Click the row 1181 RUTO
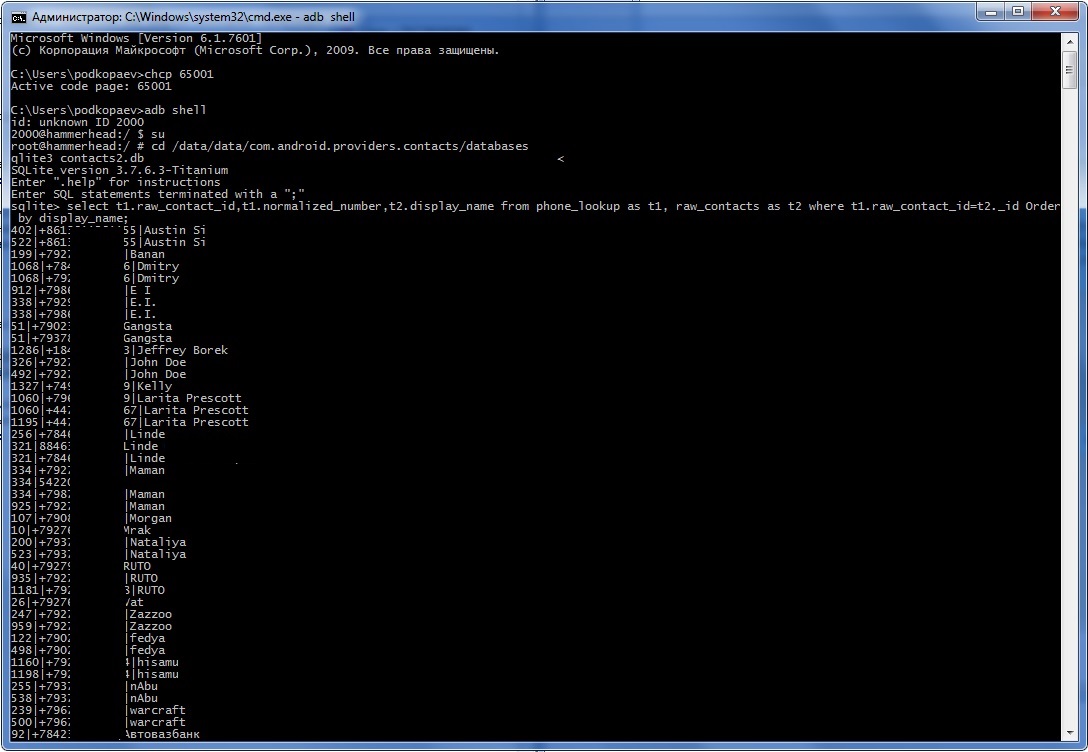 (x=87, y=590)
